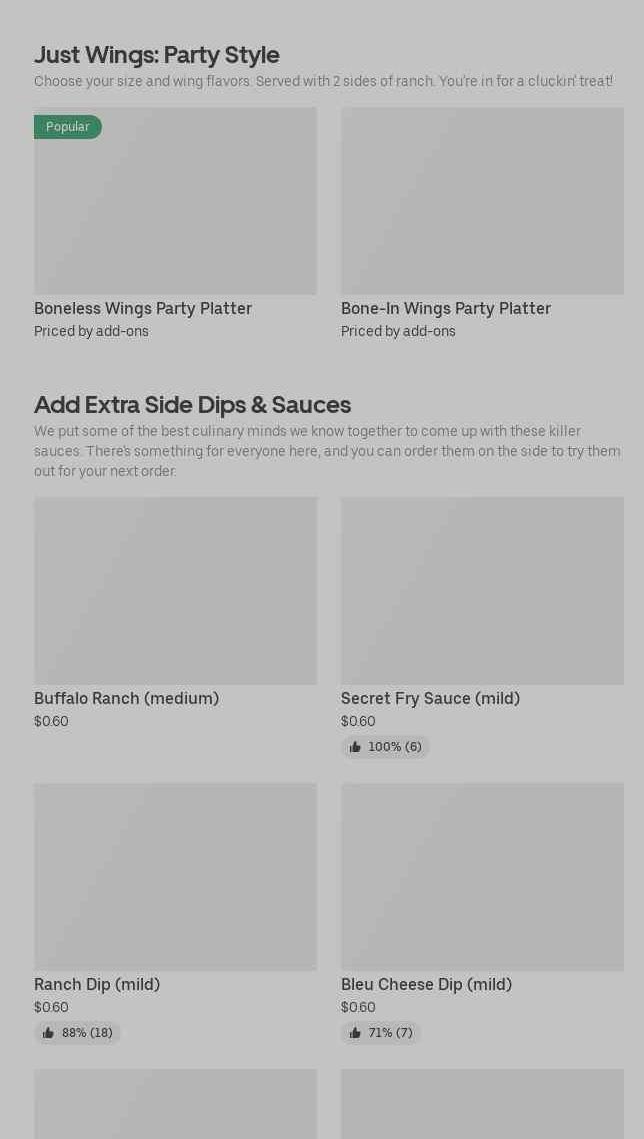
Task: Choose the Buffalo Ranch (medium) item name
Action: tap(126, 699)
